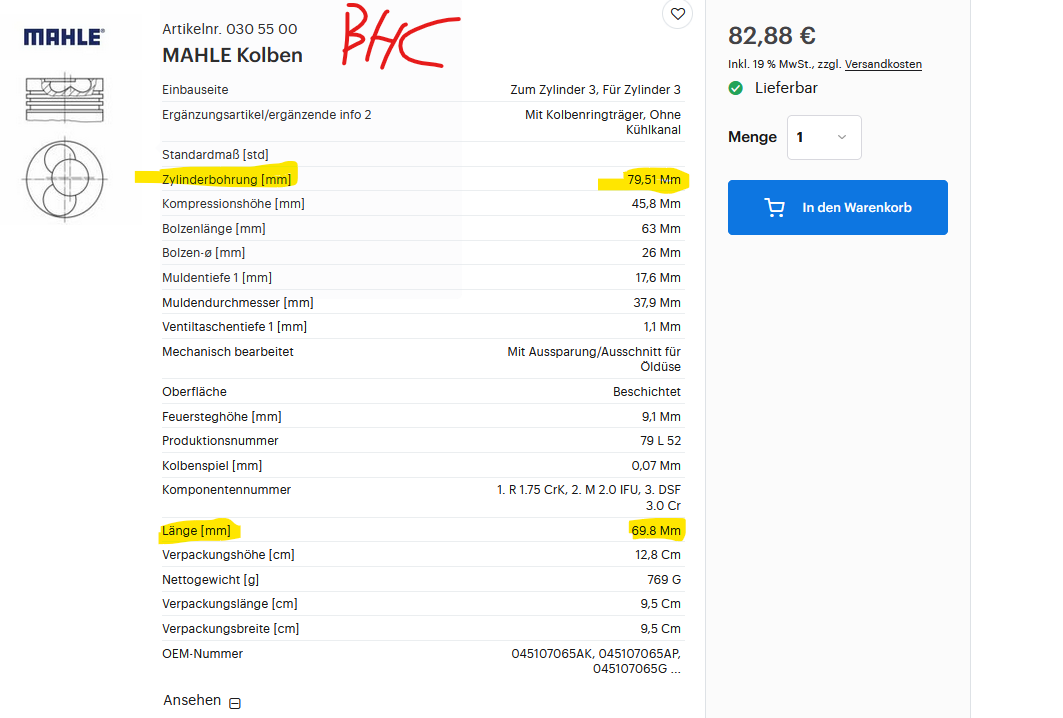The image size is (1063, 718).
Task: Click the MAHLE Kolben product title
Action: coord(232,55)
